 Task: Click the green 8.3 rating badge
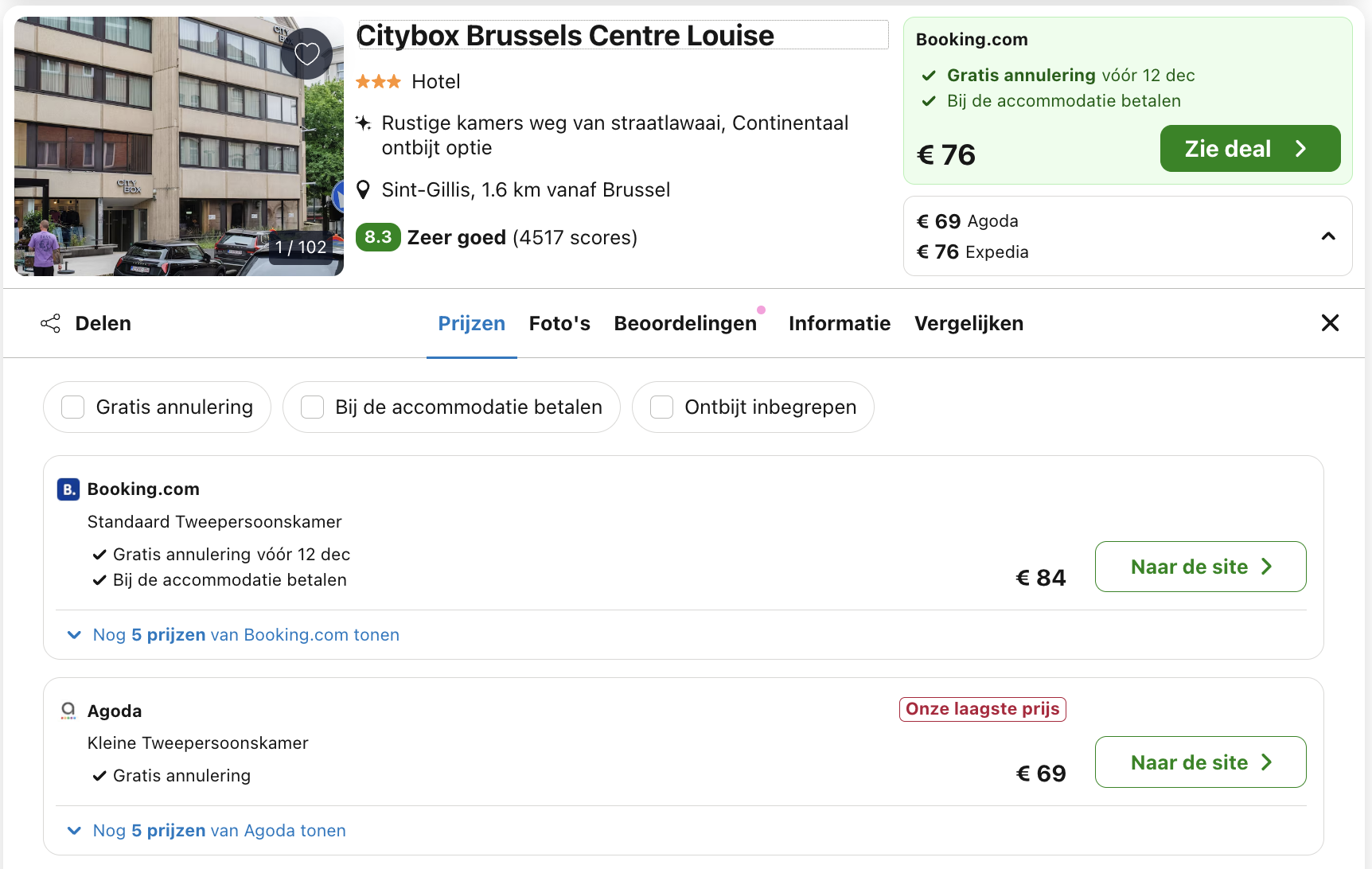pos(378,237)
